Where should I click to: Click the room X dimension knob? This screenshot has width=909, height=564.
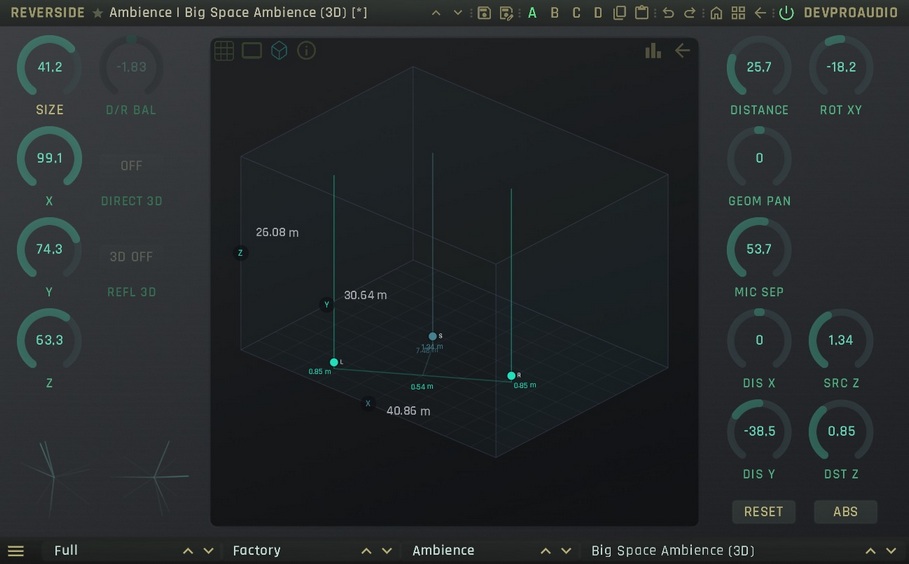[49, 158]
